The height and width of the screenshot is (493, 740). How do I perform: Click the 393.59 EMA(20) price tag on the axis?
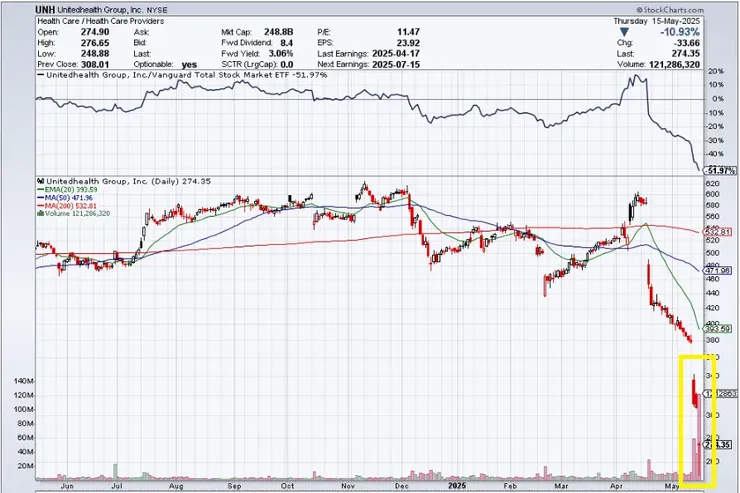click(717, 328)
